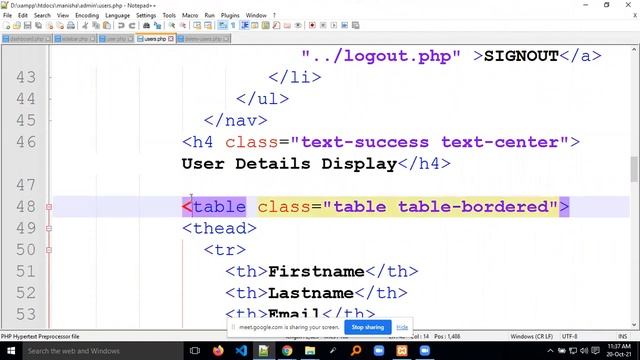Open User Defined Language toolbar icon
Image resolution: width=640 pixels, height=360 pixels.
(x=255, y=25)
